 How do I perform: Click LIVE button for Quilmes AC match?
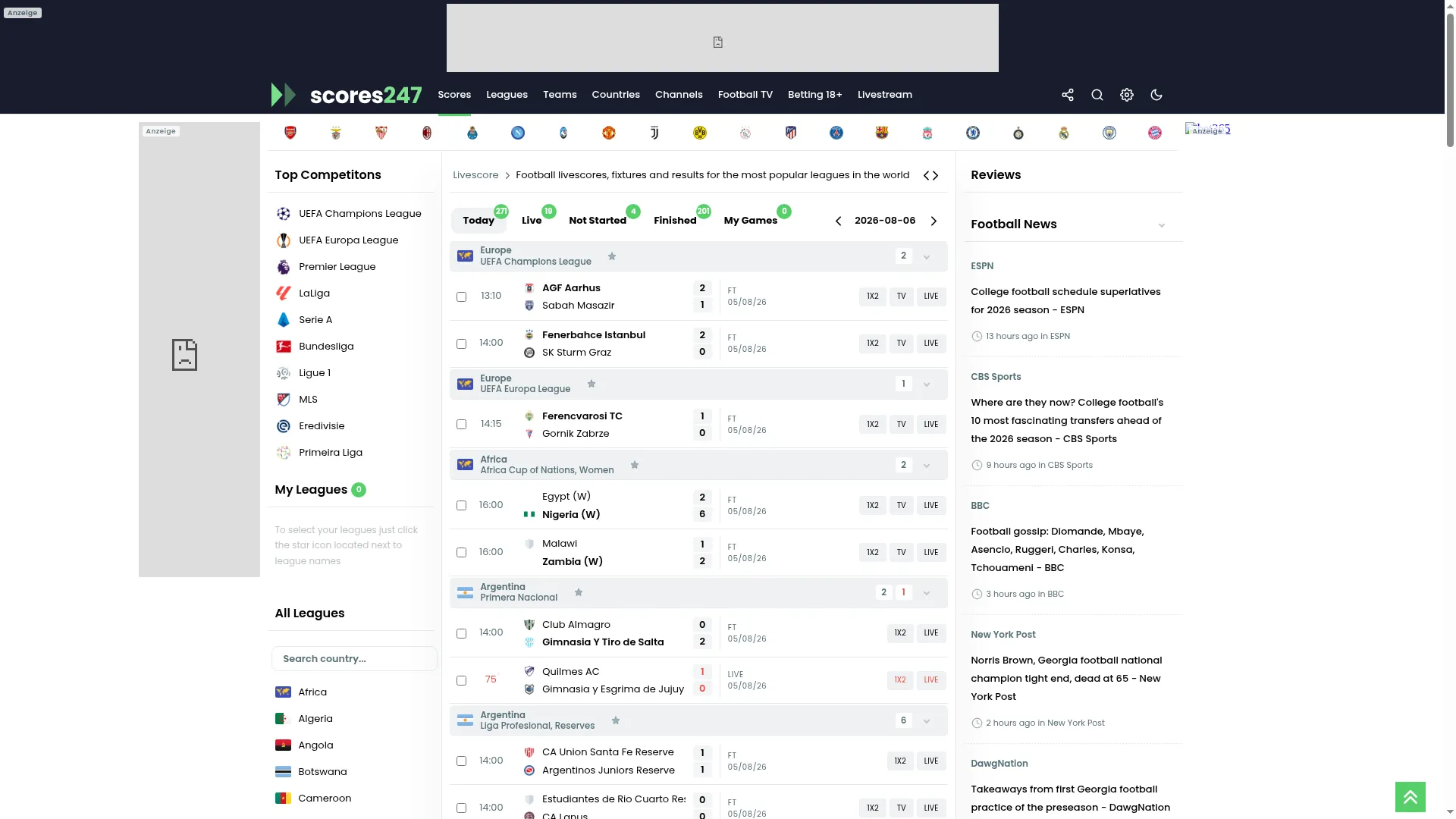click(x=931, y=680)
